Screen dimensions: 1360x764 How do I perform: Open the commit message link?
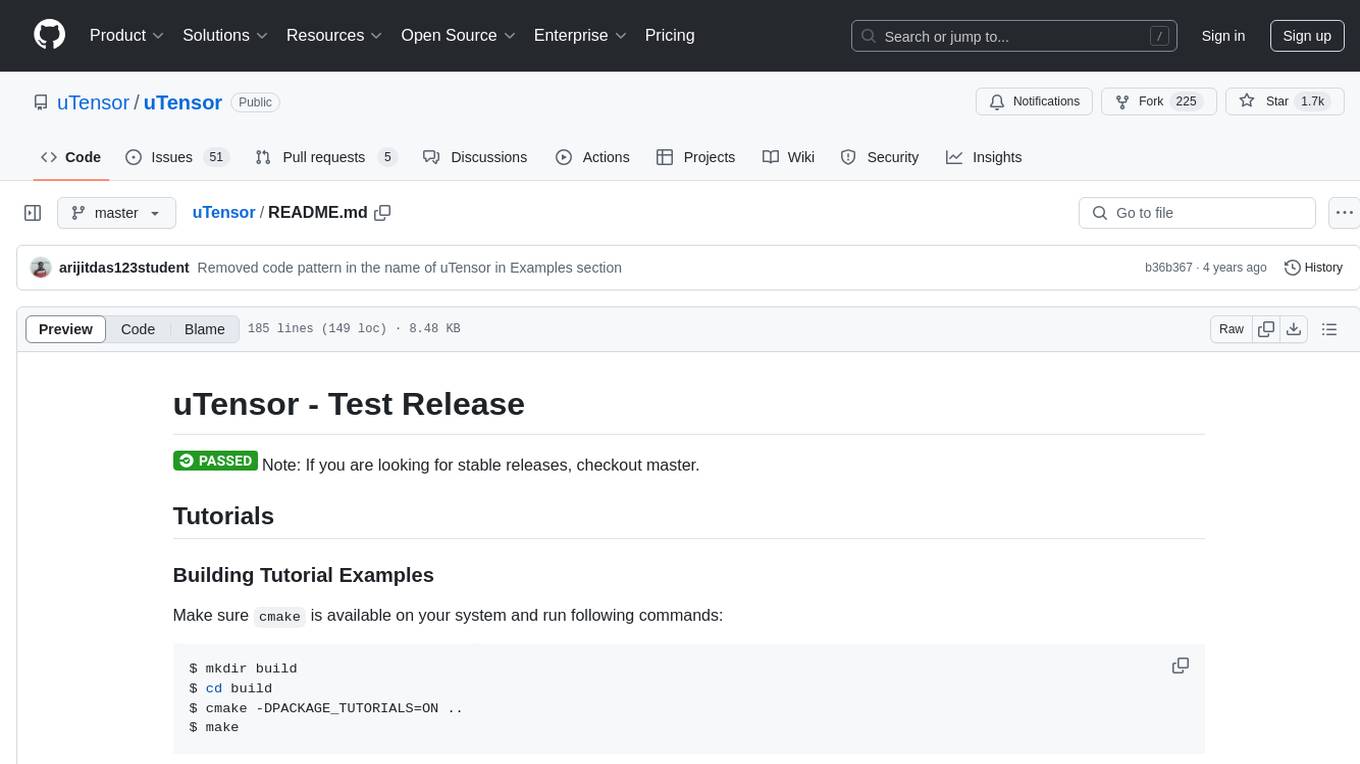coord(410,268)
